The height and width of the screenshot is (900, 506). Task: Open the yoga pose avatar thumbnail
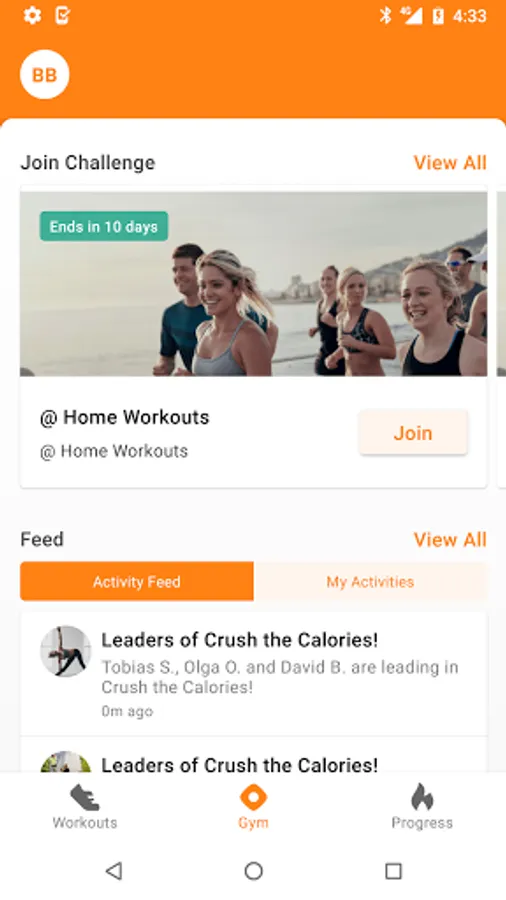pos(65,651)
